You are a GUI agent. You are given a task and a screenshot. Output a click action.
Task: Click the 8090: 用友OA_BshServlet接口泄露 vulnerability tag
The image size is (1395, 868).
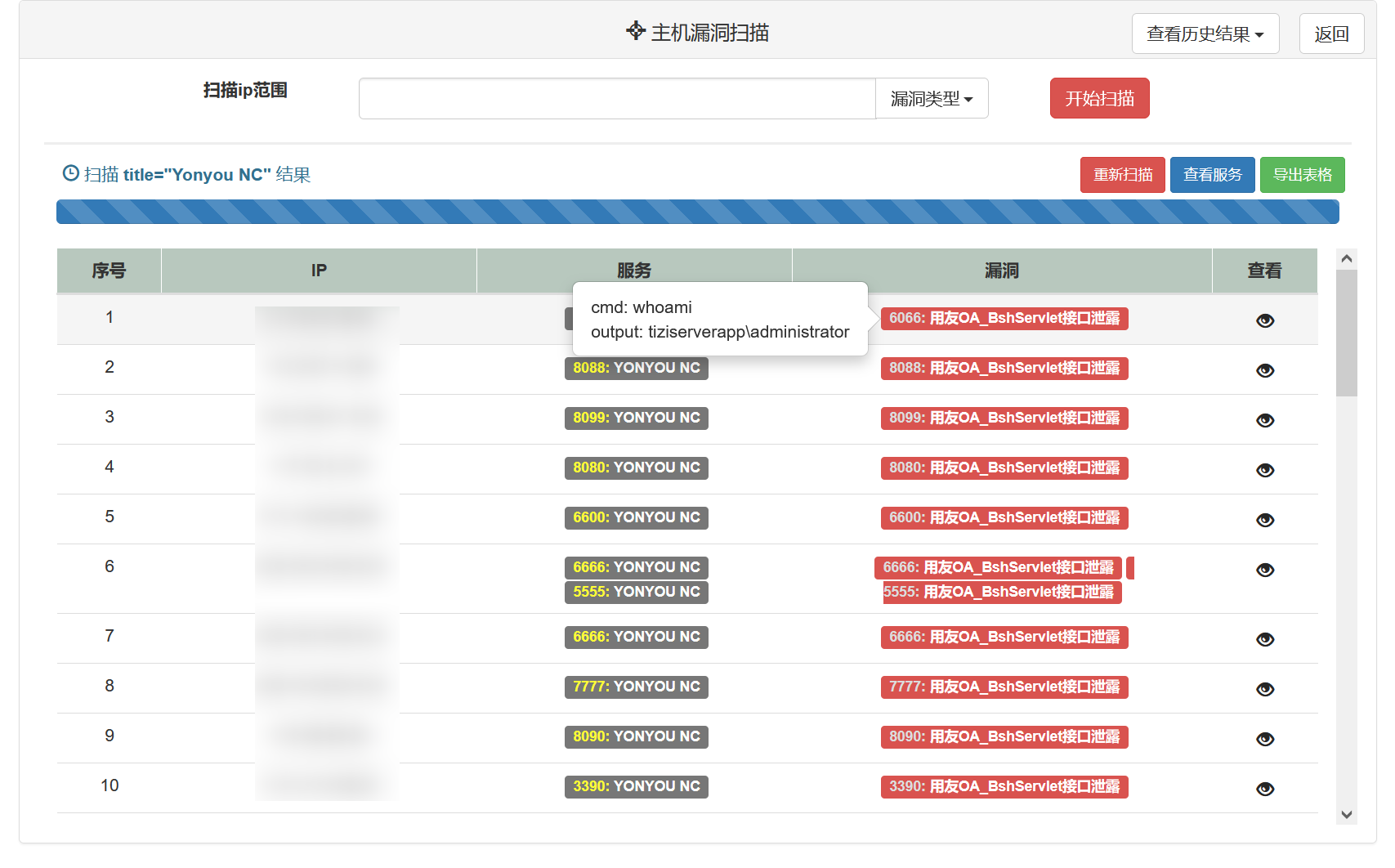1004,736
